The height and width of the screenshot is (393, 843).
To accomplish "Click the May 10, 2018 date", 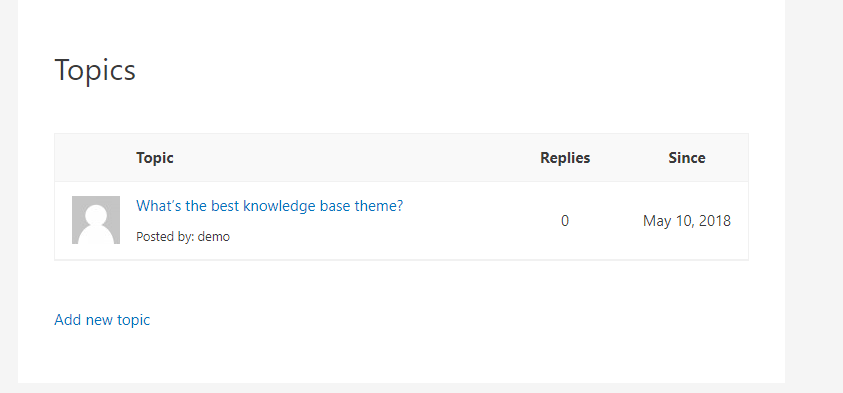I will tap(687, 221).
